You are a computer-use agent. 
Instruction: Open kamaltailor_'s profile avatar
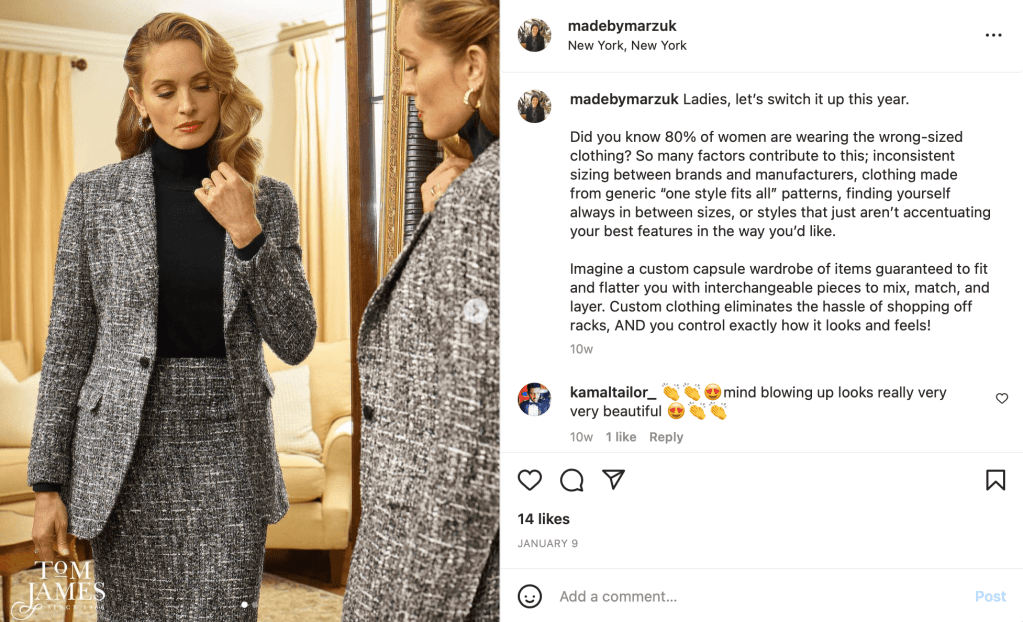(x=534, y=399)
